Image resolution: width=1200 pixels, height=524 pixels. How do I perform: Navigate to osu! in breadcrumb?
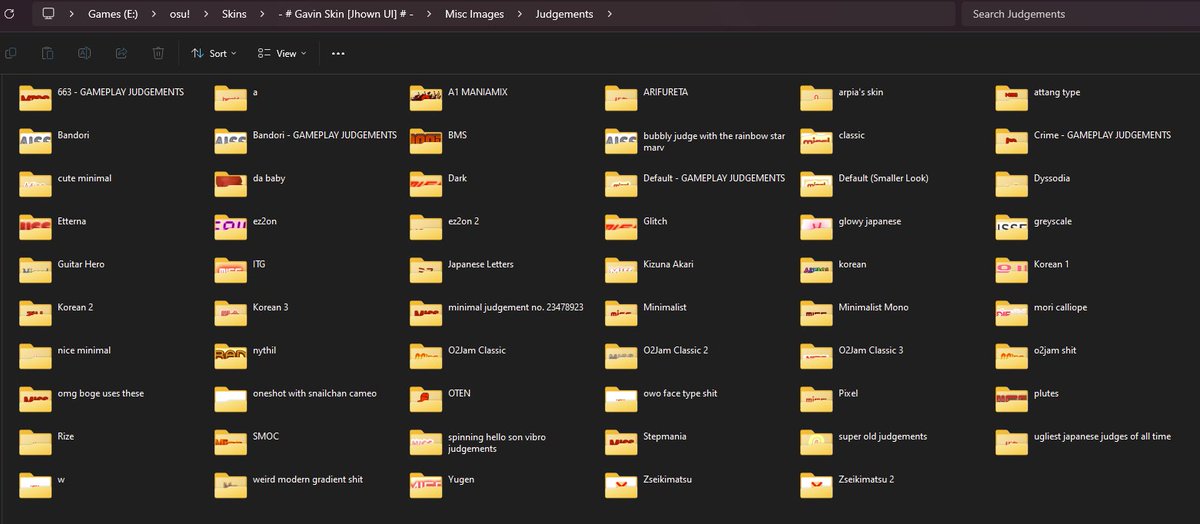point(182,14)
